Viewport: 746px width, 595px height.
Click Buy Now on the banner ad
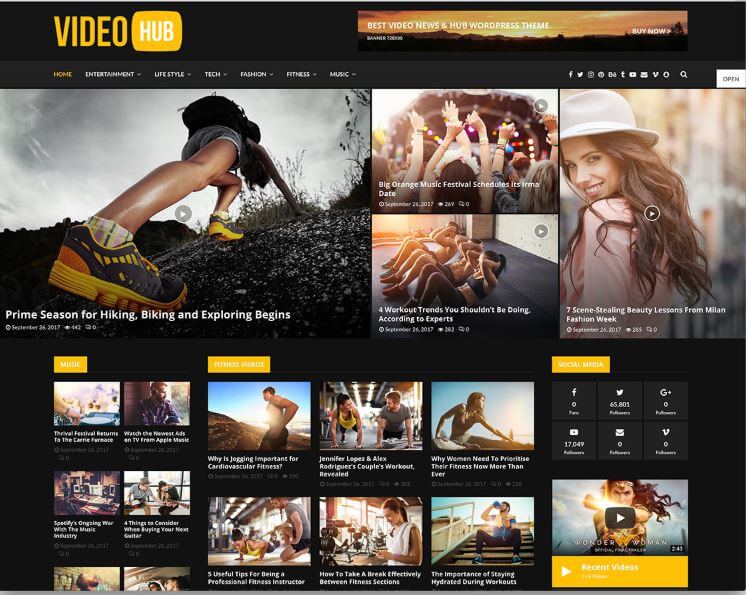(651, 31)
